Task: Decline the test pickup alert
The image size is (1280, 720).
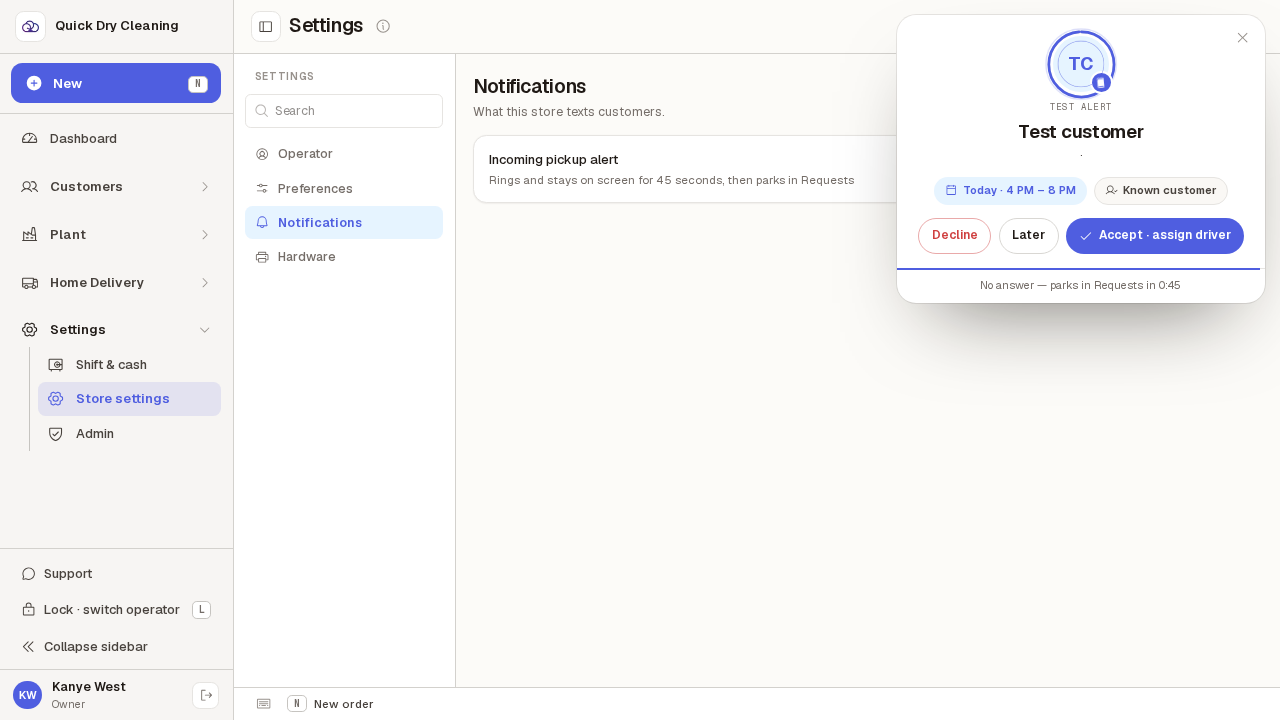Action: click(954, 236)
